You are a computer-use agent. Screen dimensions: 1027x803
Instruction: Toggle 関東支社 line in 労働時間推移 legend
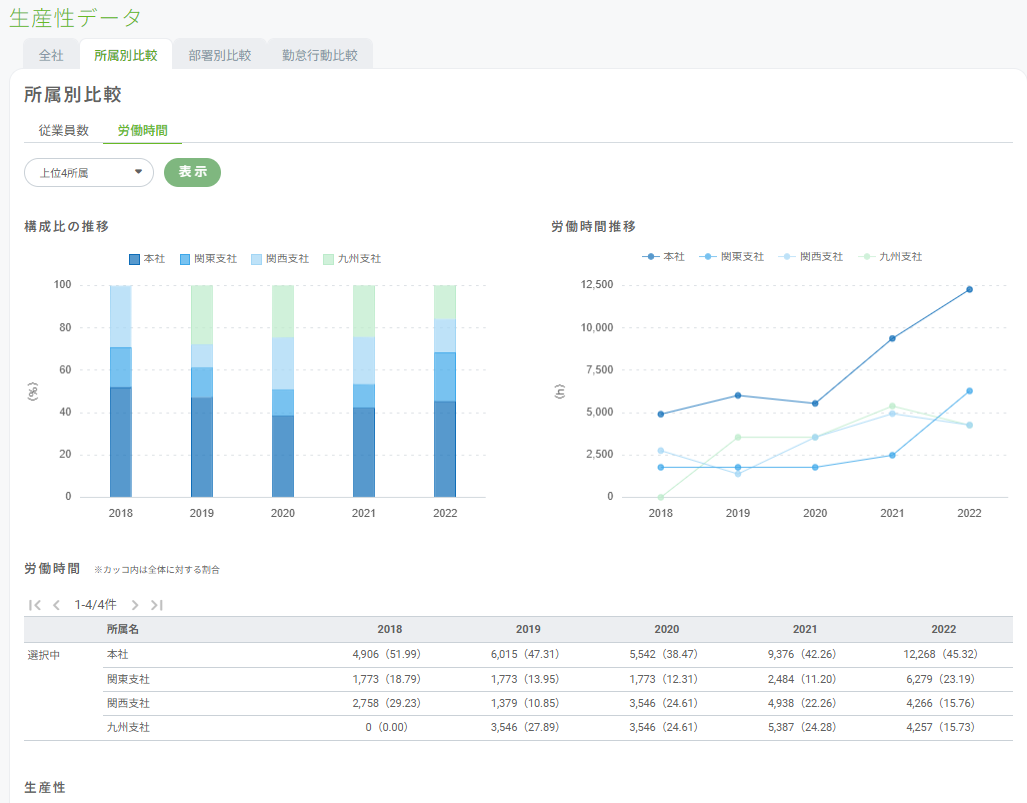tap(732, 257)
